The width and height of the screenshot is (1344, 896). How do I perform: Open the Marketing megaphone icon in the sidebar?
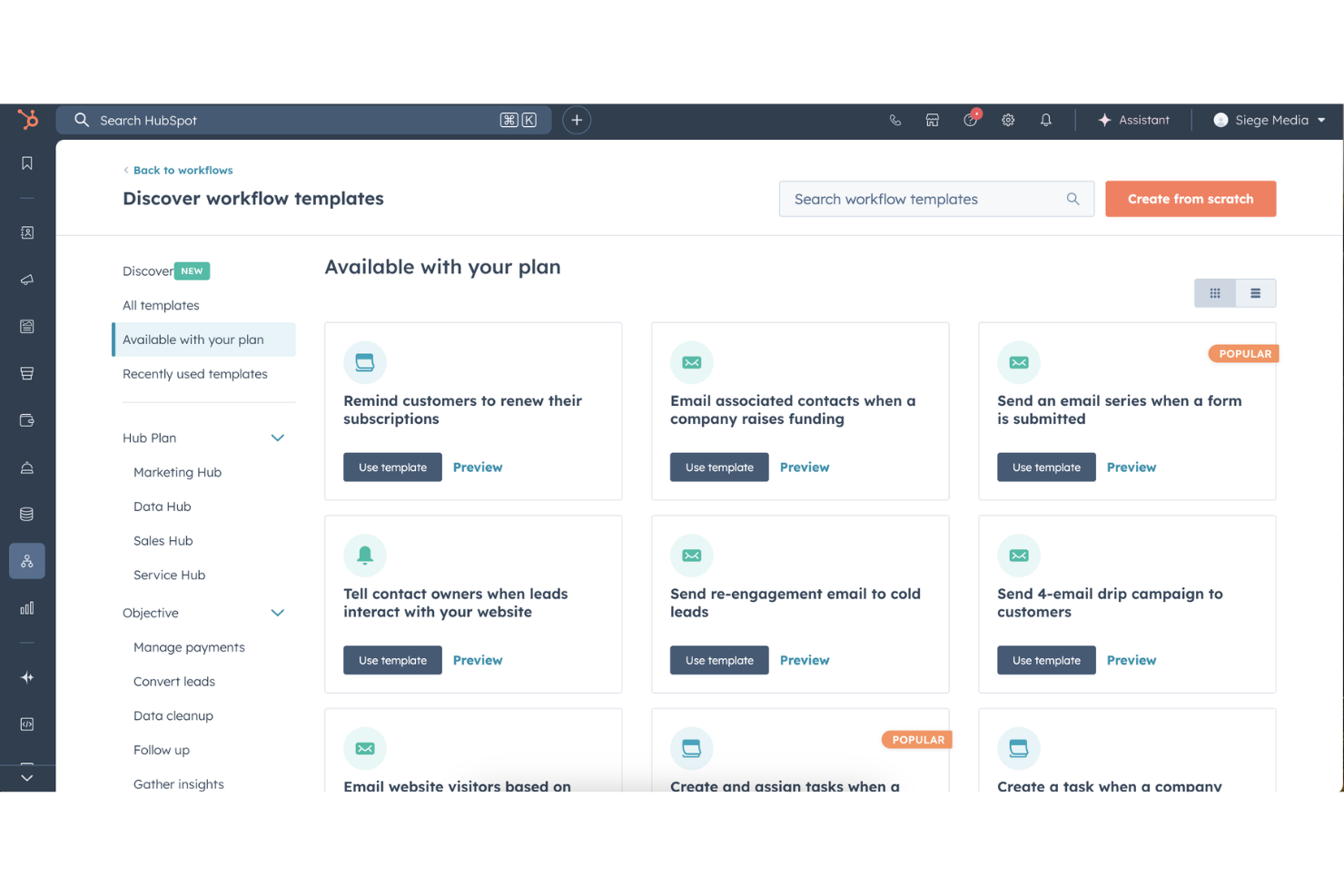coord(26,280)
